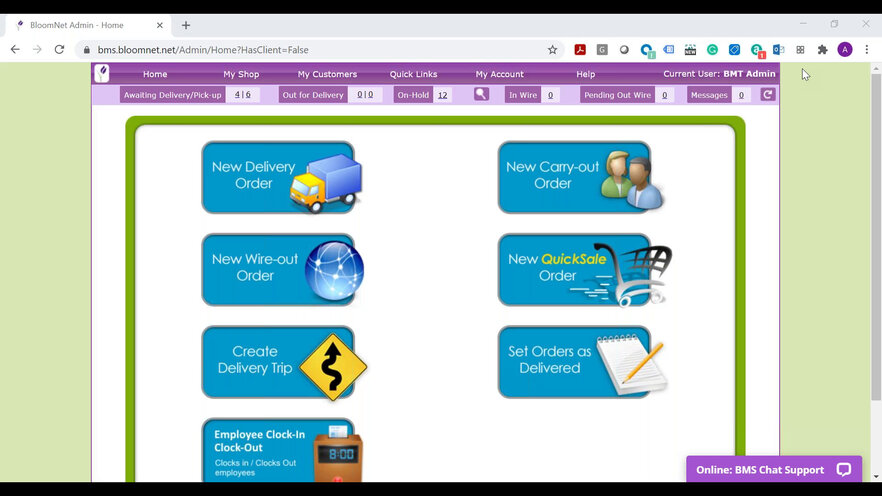Viewport: 882px width, 496px height.
Task: Click Awaiting Delivery/Pick-up label
Action: tap(173, 95)
